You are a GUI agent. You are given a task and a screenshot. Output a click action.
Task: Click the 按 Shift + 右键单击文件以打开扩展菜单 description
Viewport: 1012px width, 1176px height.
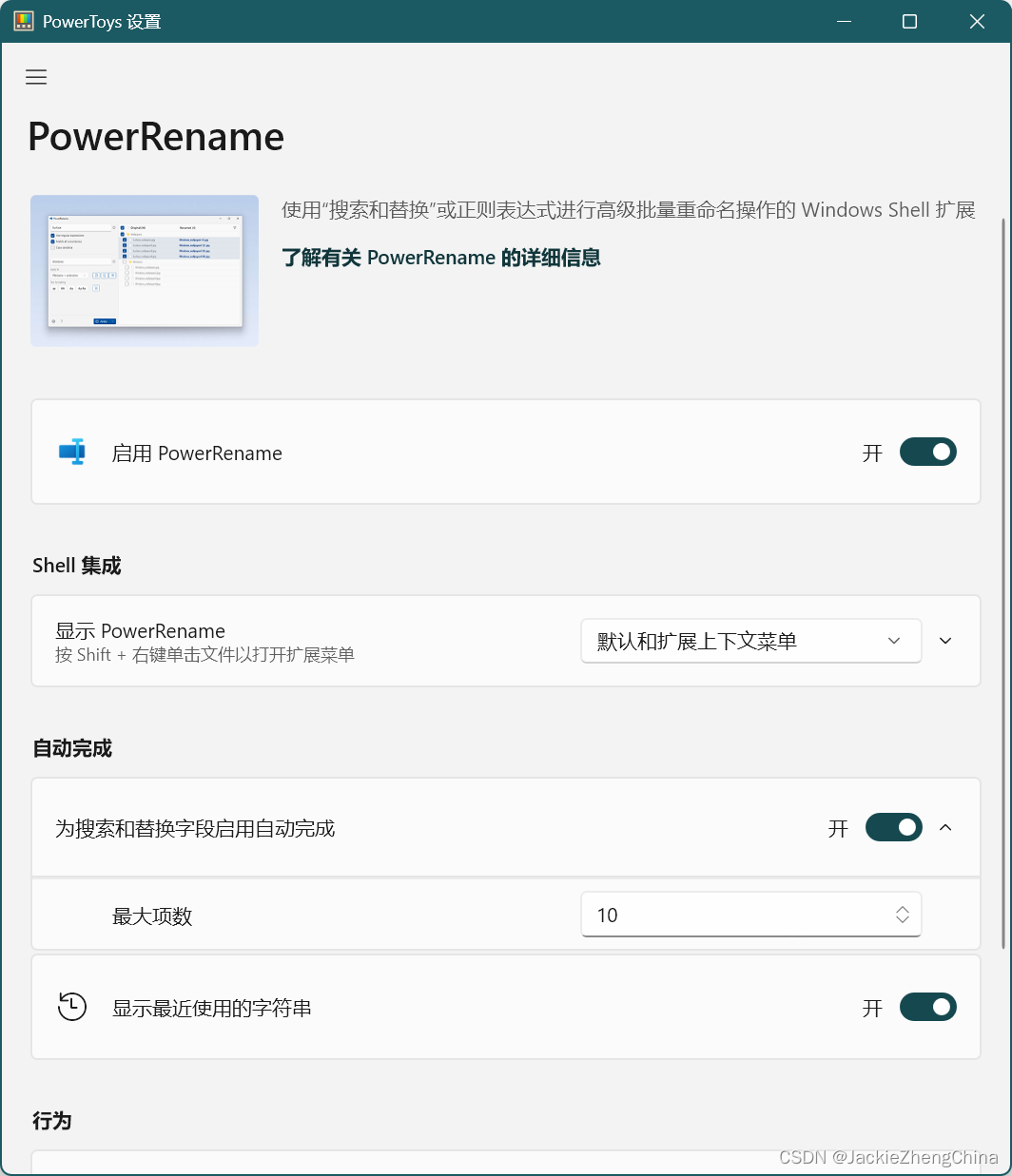(204, 655)
